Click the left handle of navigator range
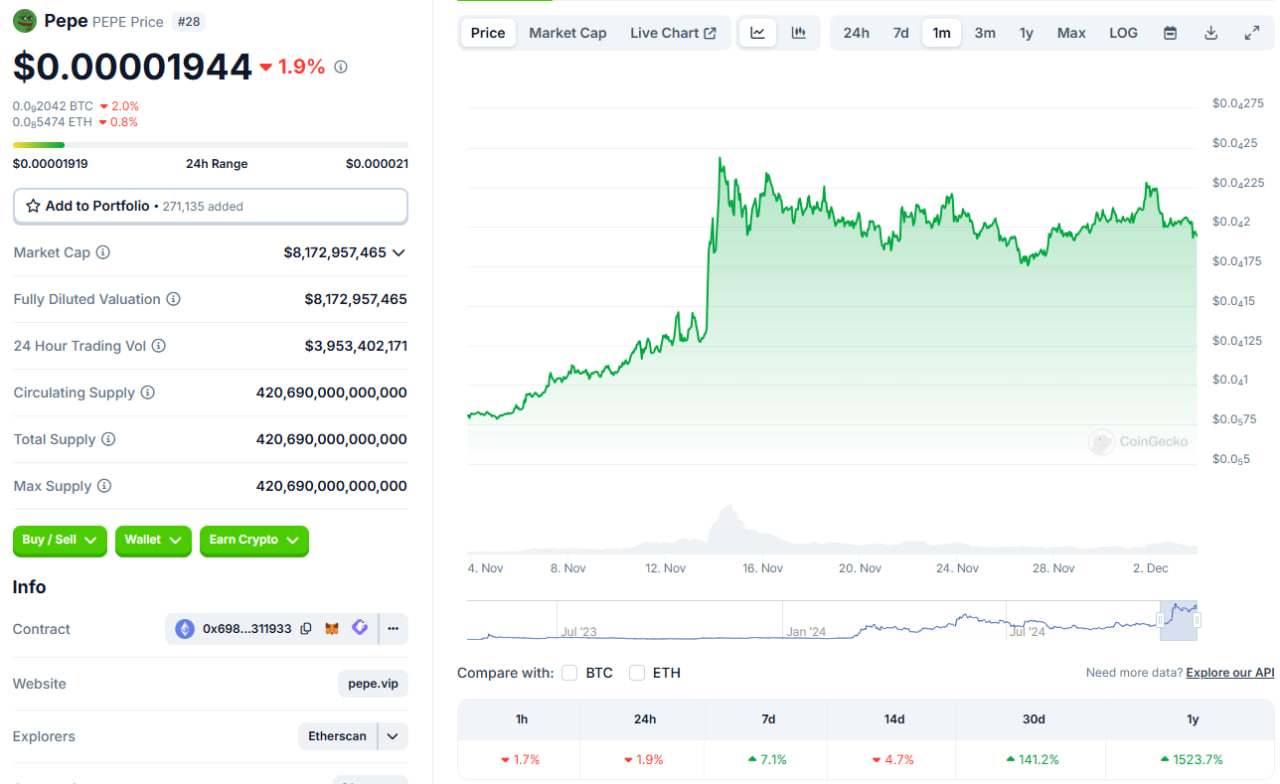The height and width of the screenshot is (784, 1280). point(1162,620)
